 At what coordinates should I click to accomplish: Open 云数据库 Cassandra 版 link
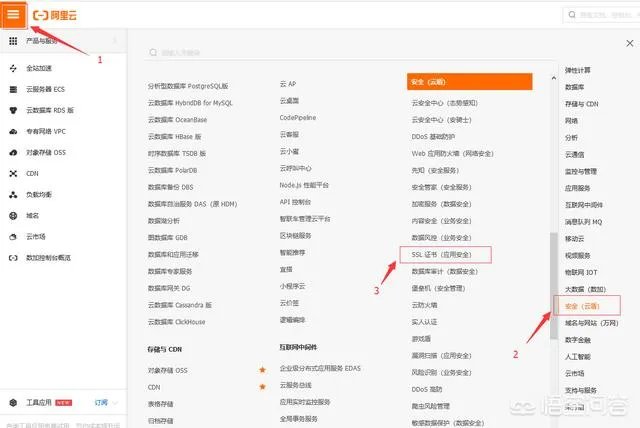pyautogui.click(x=180, y=305)
